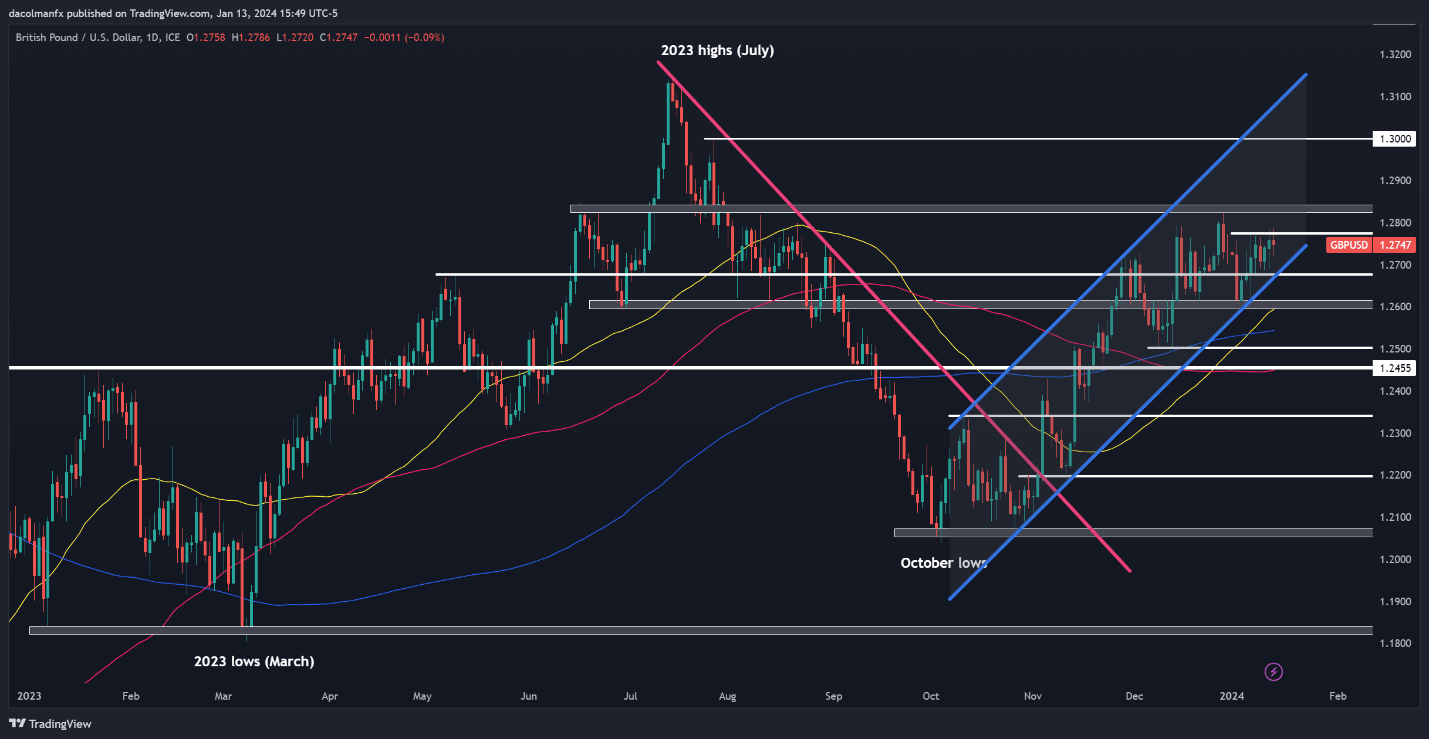This screenshot has width=1429, height=739.
Task: Click the 'October lows' annotation
Action: point(944,563)
